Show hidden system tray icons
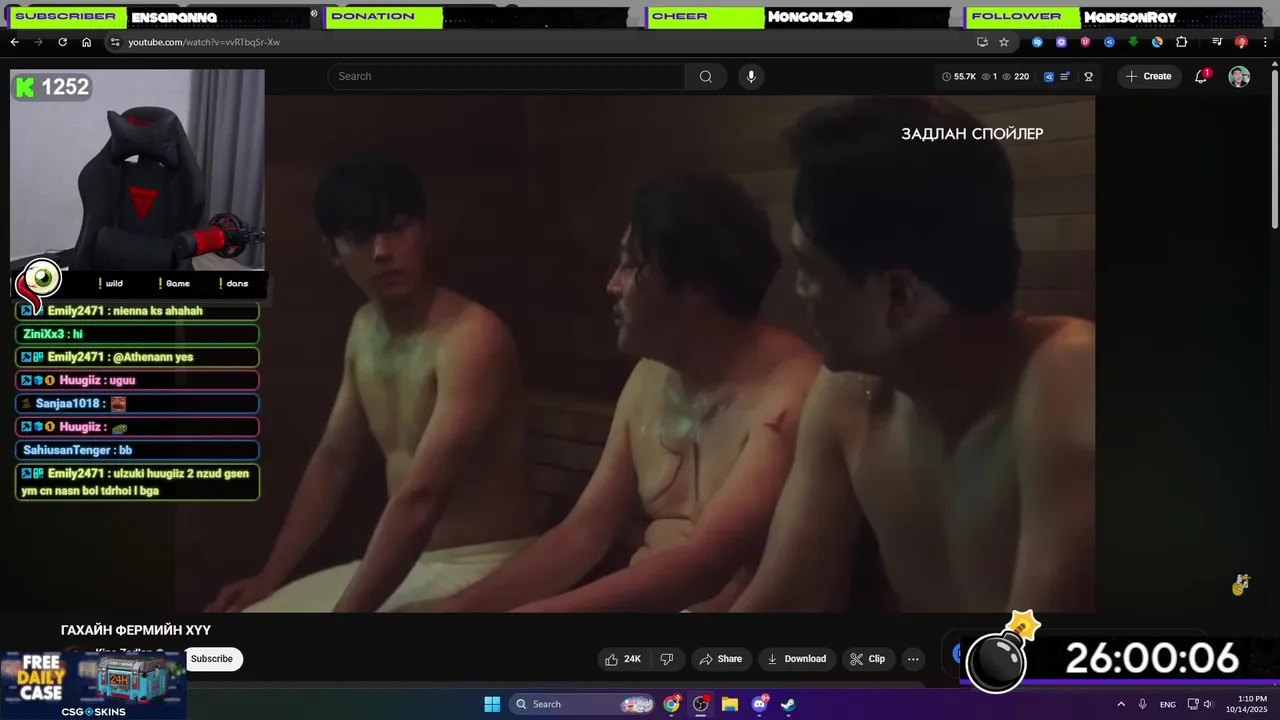This screenshot has height=720, width=1280. coord(1121,704)
